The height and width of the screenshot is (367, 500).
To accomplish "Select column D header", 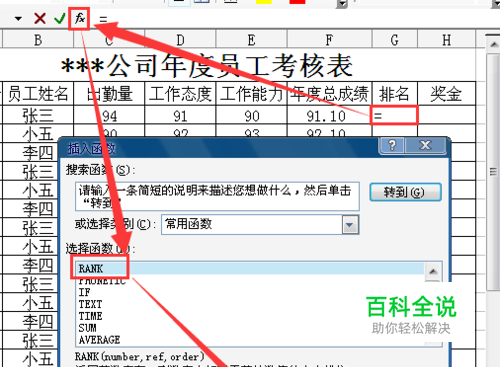I will (180, 40).
